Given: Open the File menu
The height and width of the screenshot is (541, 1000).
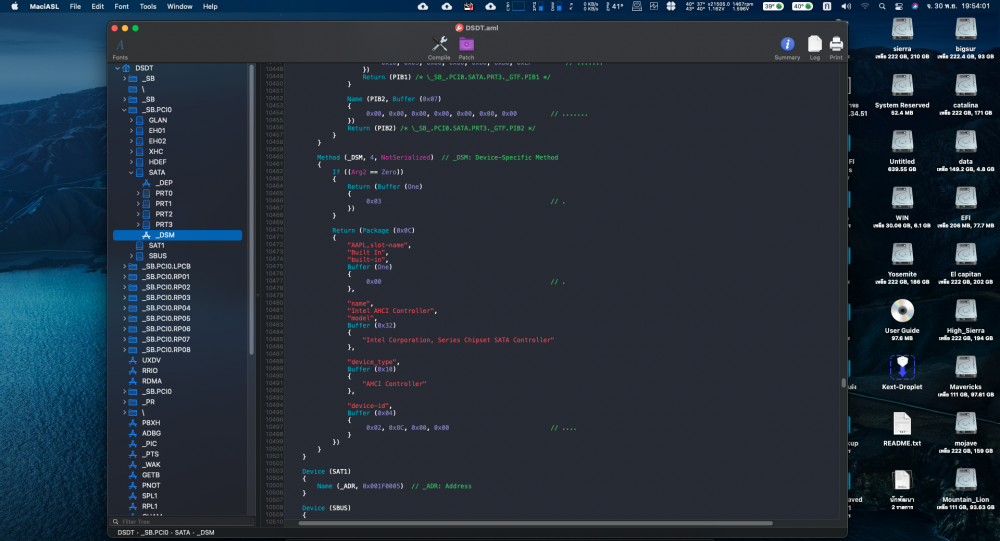Looking at the screenshot, I should click(x=75, y=6).
